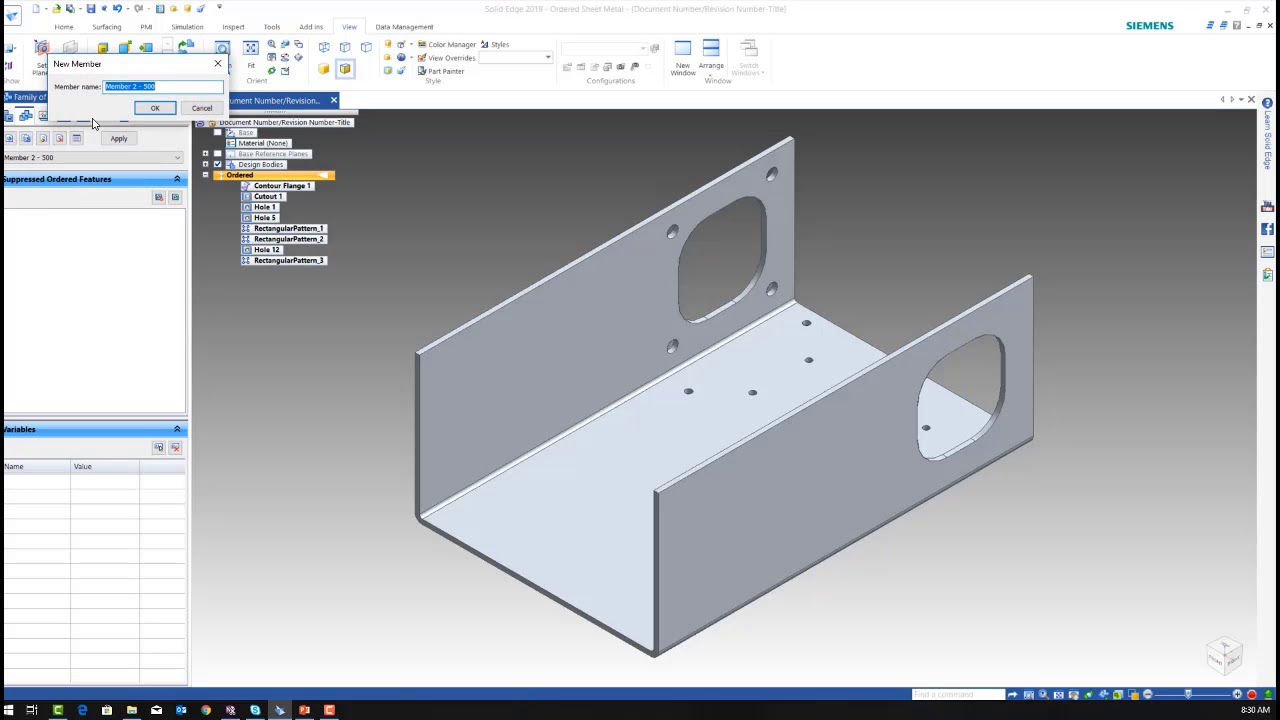This screenshot has width=1280, height=720.
Task: Open the Styles command
Action: (495, 44)
